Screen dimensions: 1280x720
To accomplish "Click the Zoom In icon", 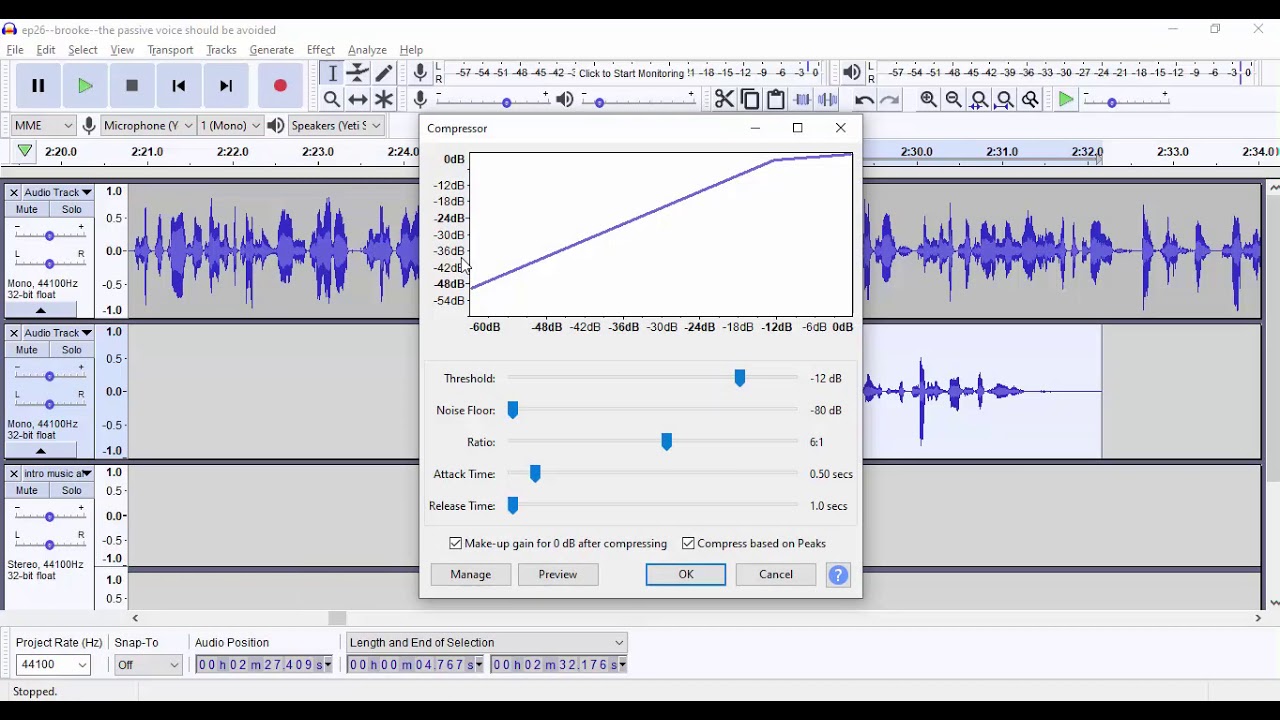I will click(928, 99).
